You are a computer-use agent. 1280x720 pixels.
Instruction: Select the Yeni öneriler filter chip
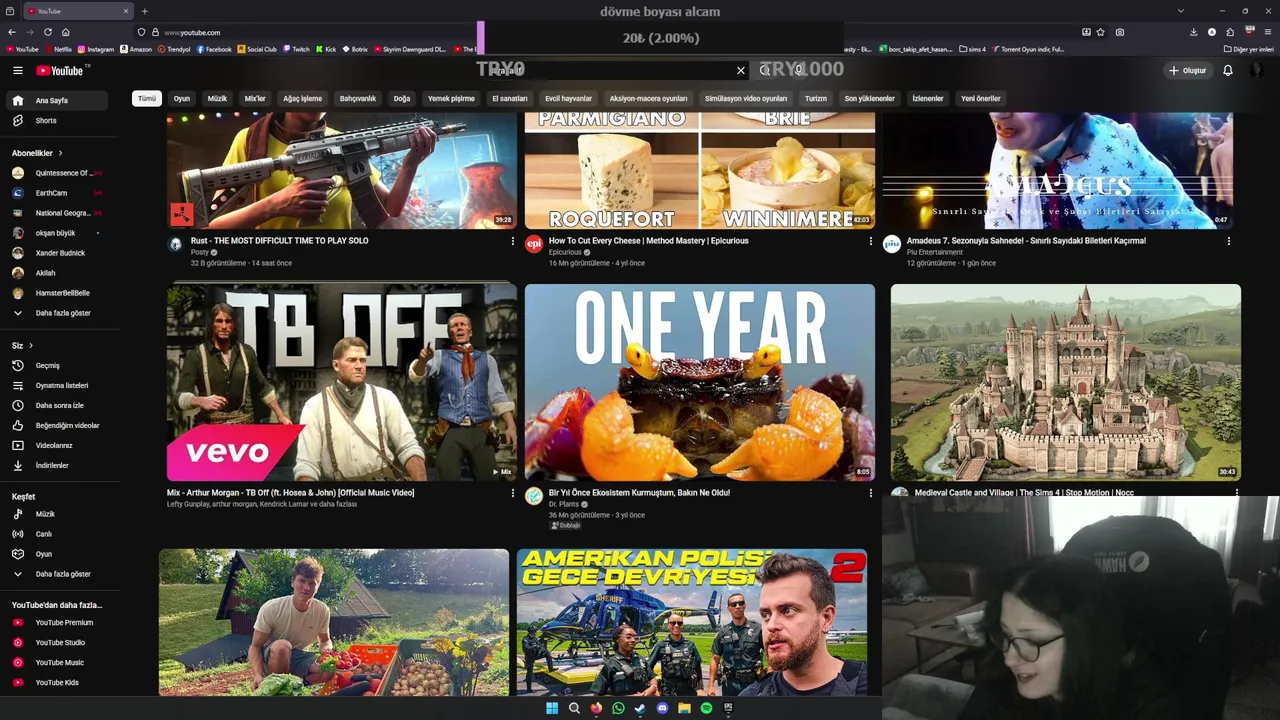(x=980, y=99)
